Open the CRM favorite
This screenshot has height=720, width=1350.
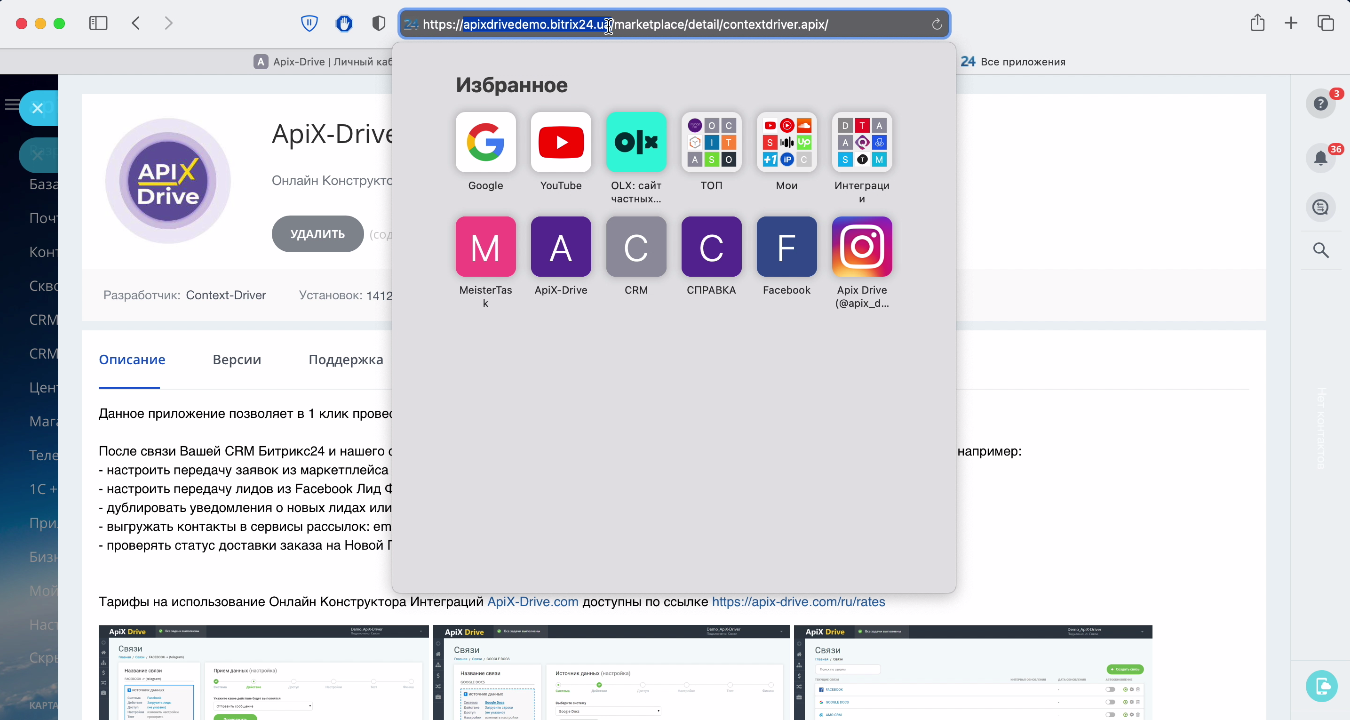[636, 247]
